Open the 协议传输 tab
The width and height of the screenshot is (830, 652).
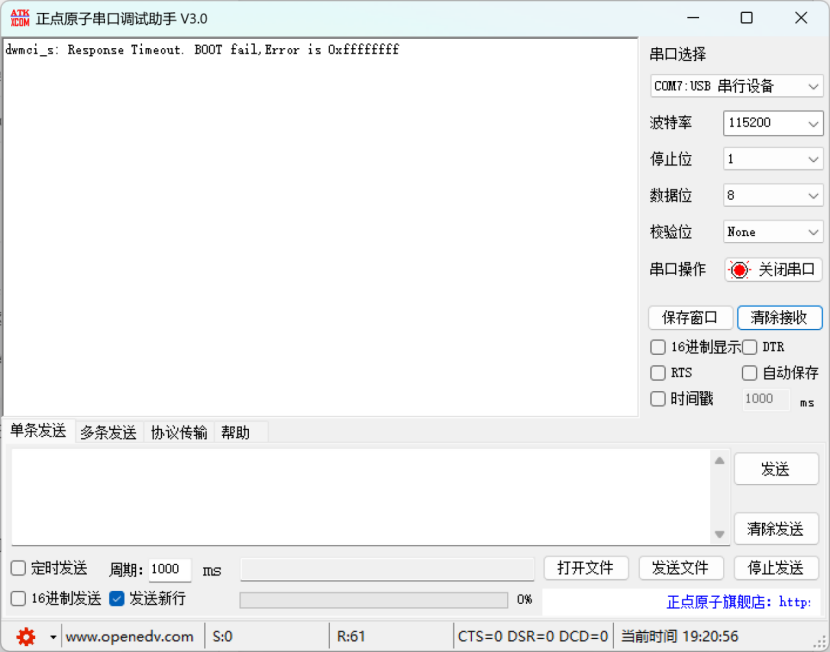(x=179, y=432)
